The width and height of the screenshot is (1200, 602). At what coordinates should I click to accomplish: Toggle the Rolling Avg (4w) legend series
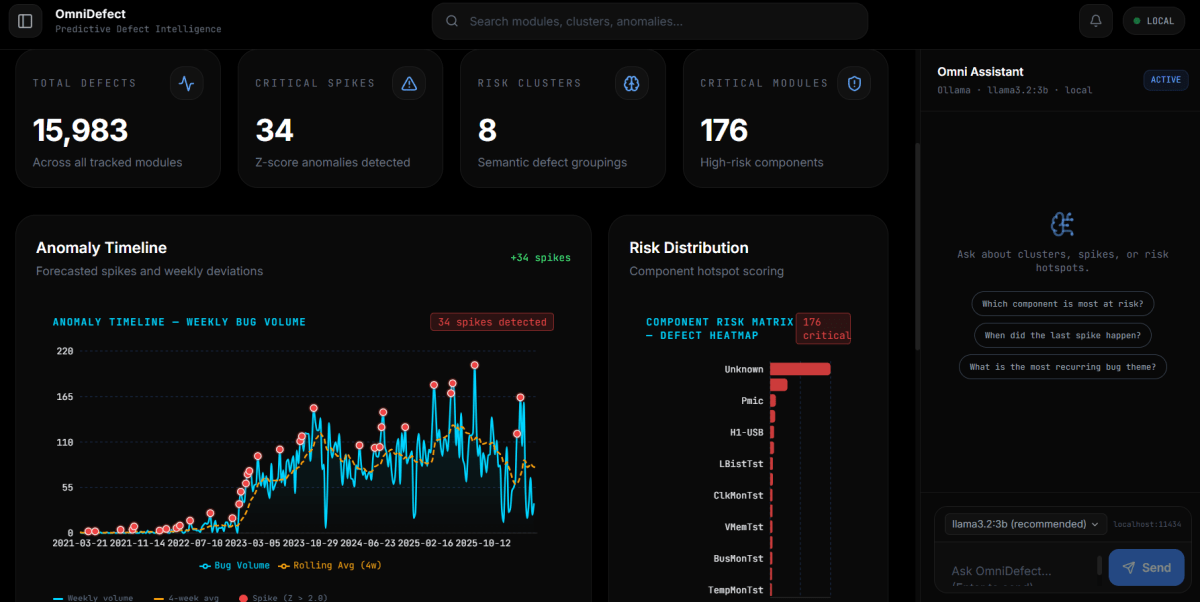(x=329, y=565)
